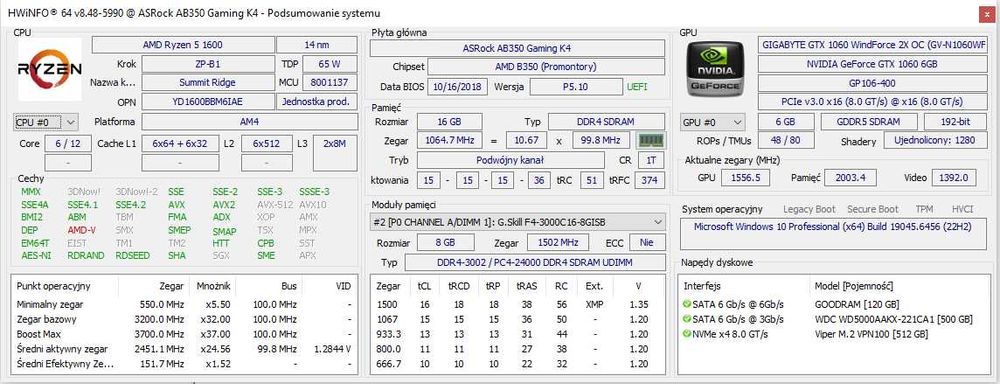The height and width of the screenshot is (384, 1000).
Task: Click the AVX2 feature label
Action: pos(224,205)
